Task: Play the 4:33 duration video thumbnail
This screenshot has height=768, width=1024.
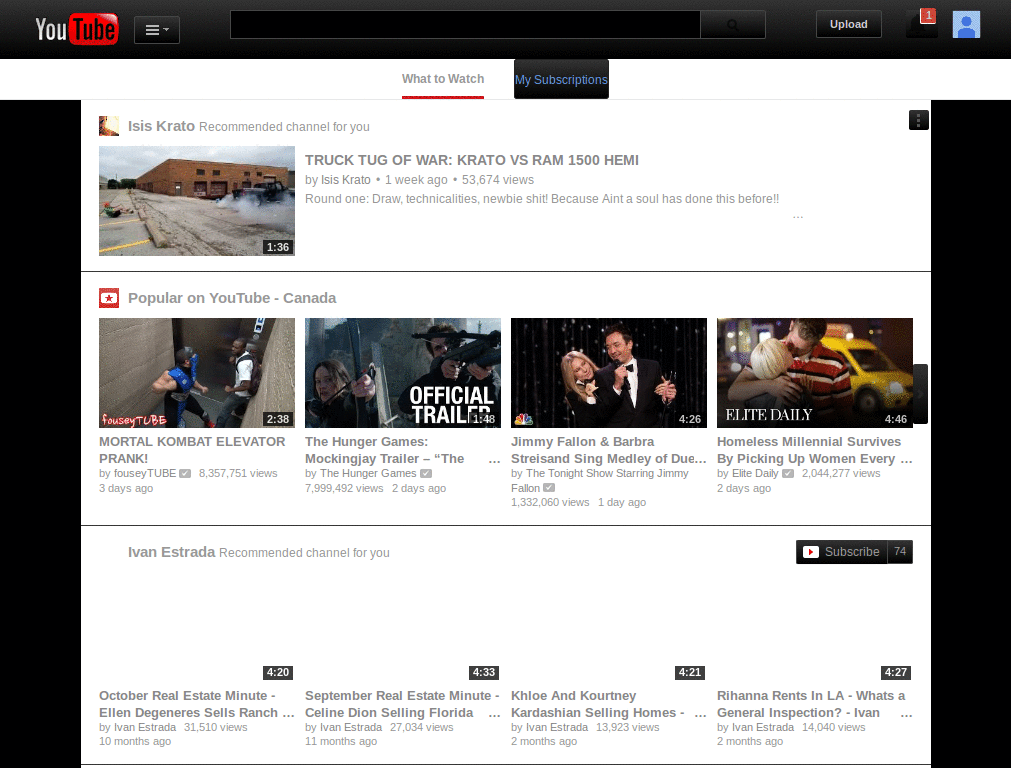Action: click(403, 627)
